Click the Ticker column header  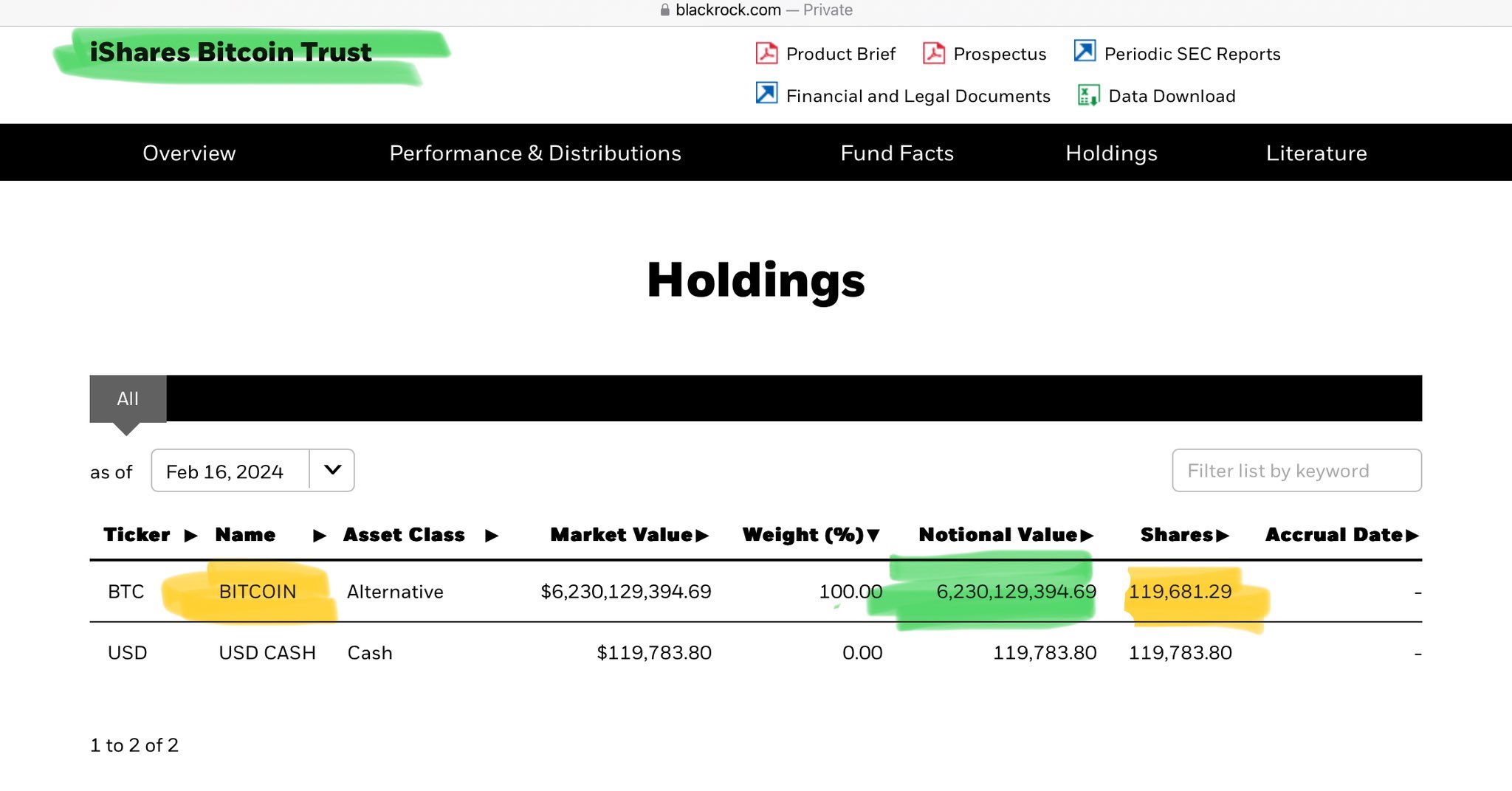click(137, 534)
